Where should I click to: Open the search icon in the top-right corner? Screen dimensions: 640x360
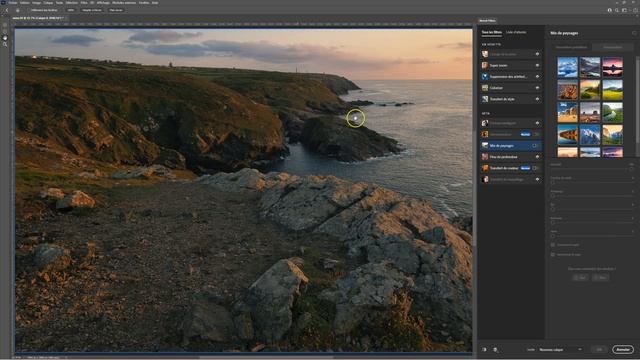[x=617, y=10]
